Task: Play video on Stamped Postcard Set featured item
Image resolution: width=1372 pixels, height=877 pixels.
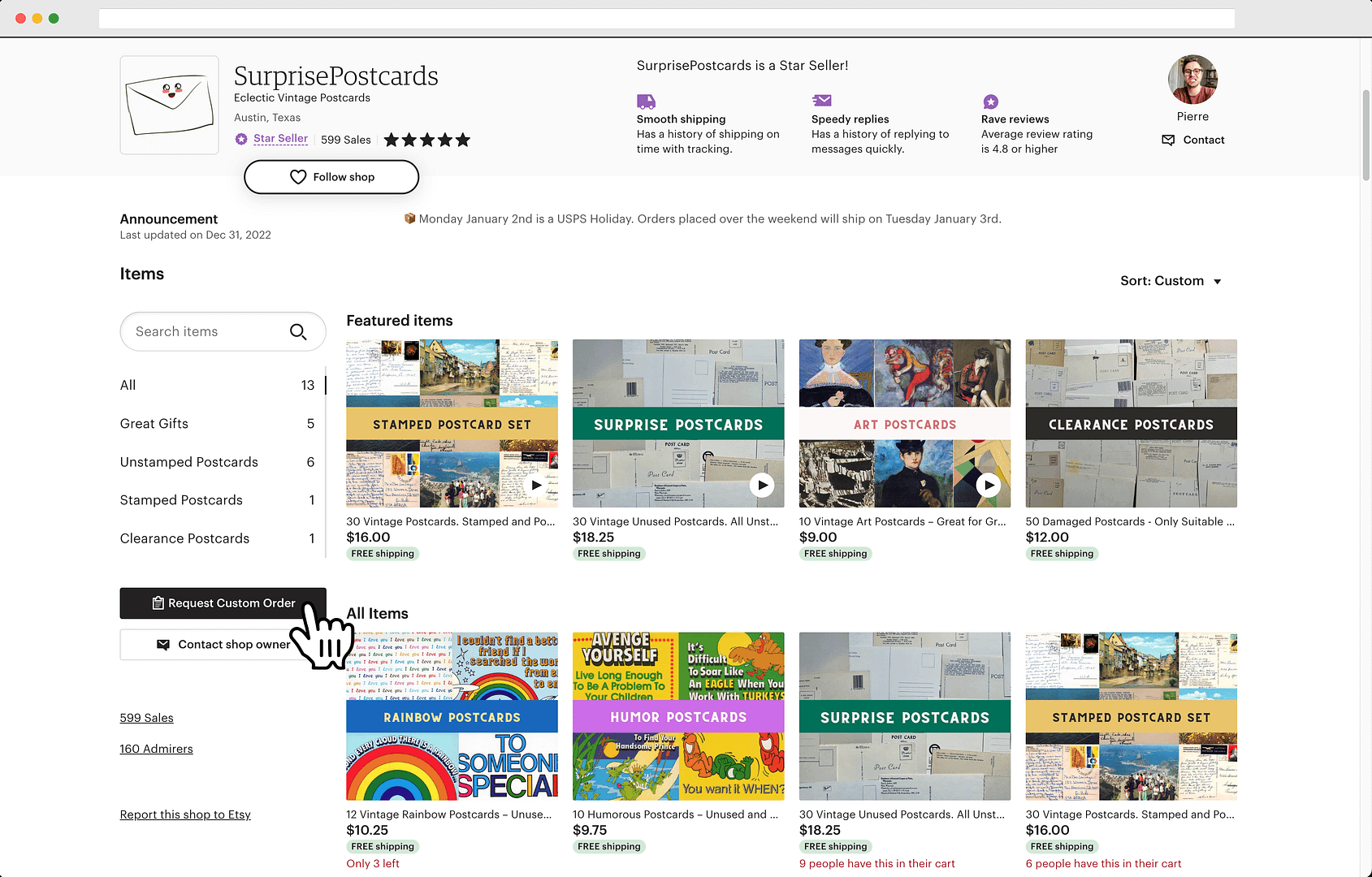Action: point(536,485)
